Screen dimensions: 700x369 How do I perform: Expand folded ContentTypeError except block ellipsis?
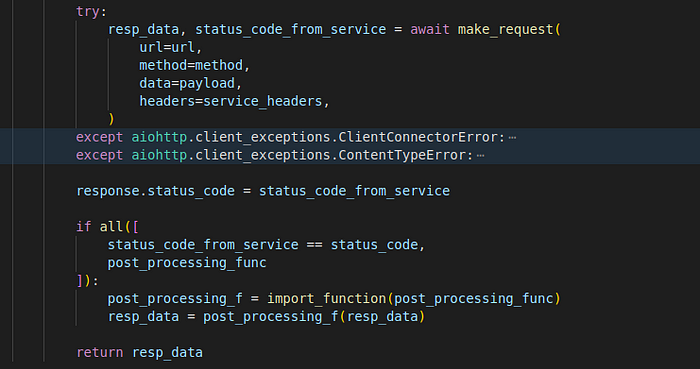(480, 155)
